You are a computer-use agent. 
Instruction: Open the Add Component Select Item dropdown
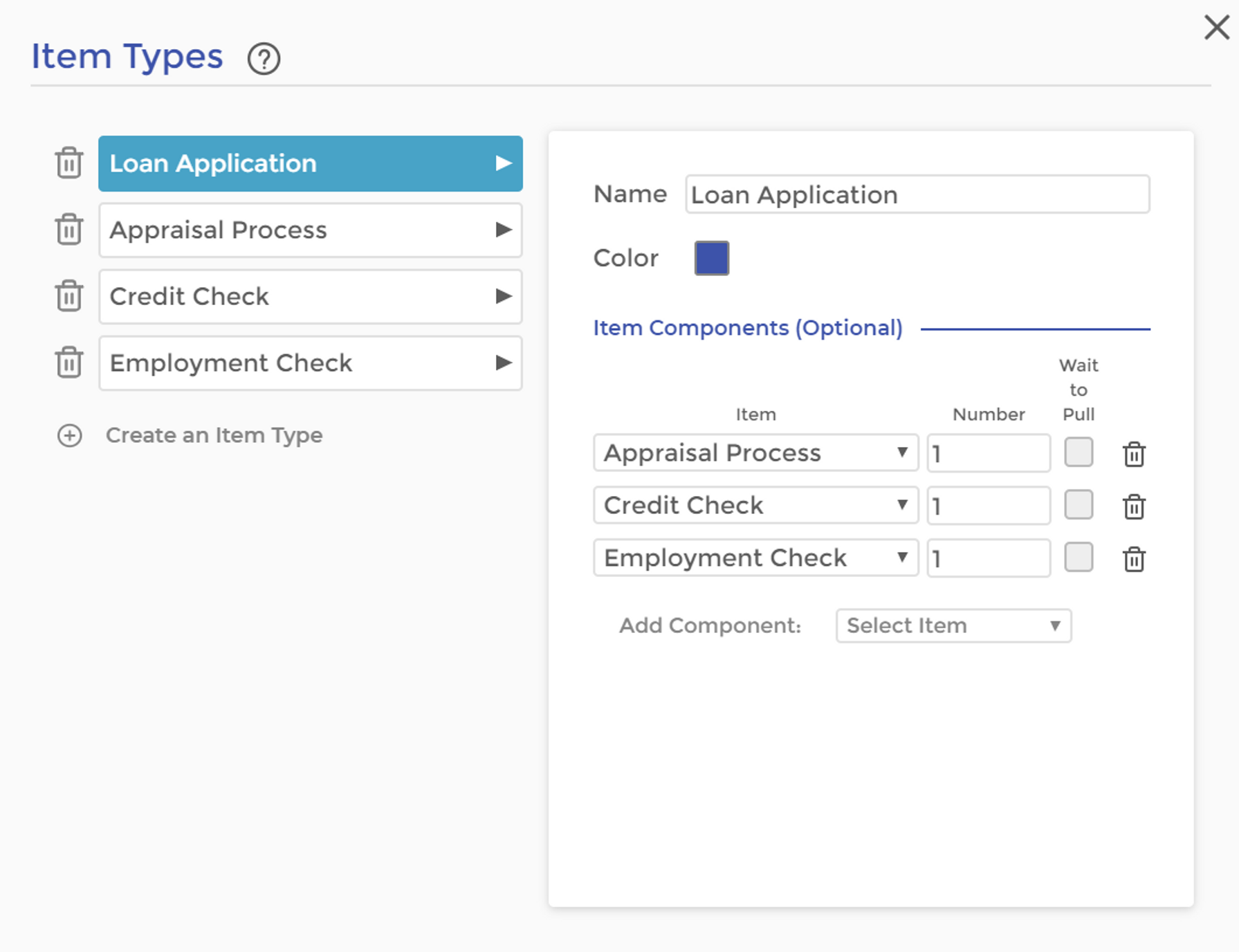coord(953,625)
